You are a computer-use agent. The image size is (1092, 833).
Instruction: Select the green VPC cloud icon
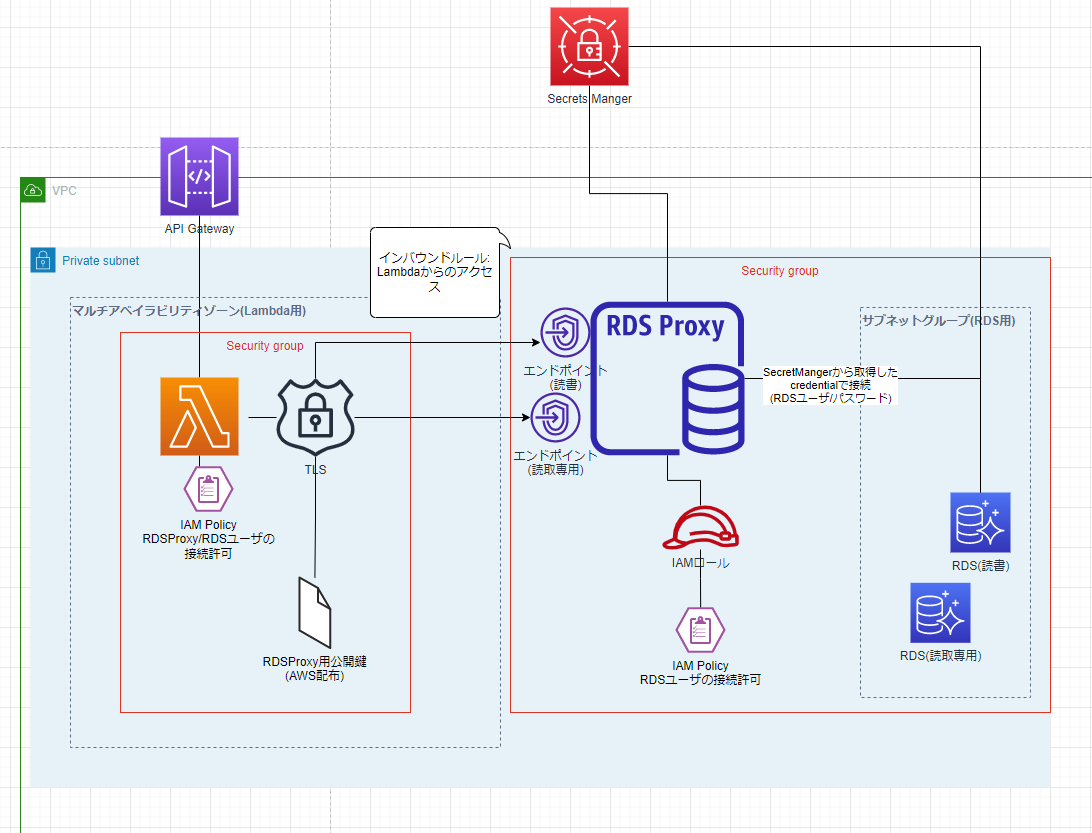pos(32,189)
